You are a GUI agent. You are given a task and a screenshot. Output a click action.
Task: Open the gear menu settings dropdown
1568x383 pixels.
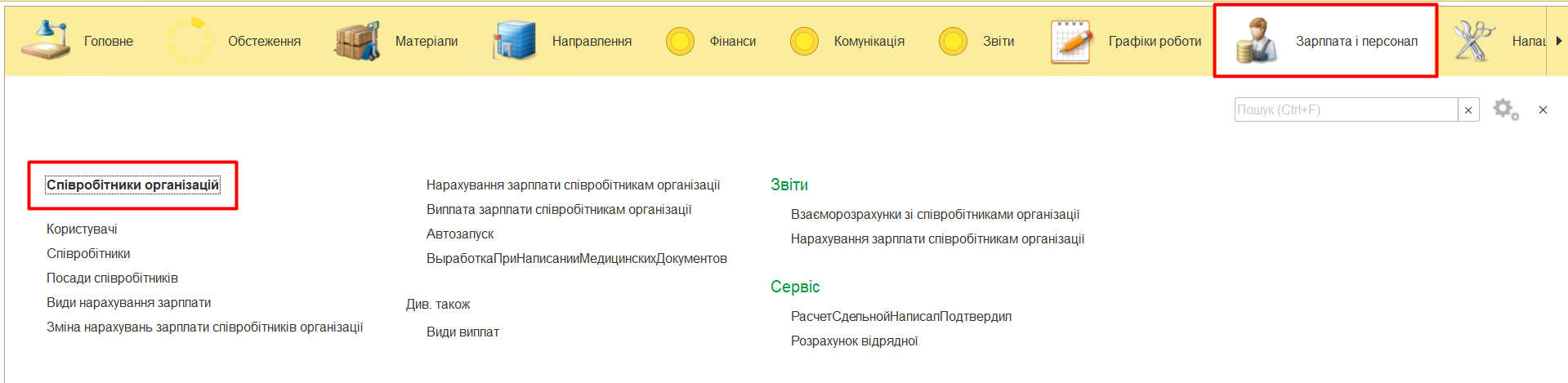coord(1505,109)
